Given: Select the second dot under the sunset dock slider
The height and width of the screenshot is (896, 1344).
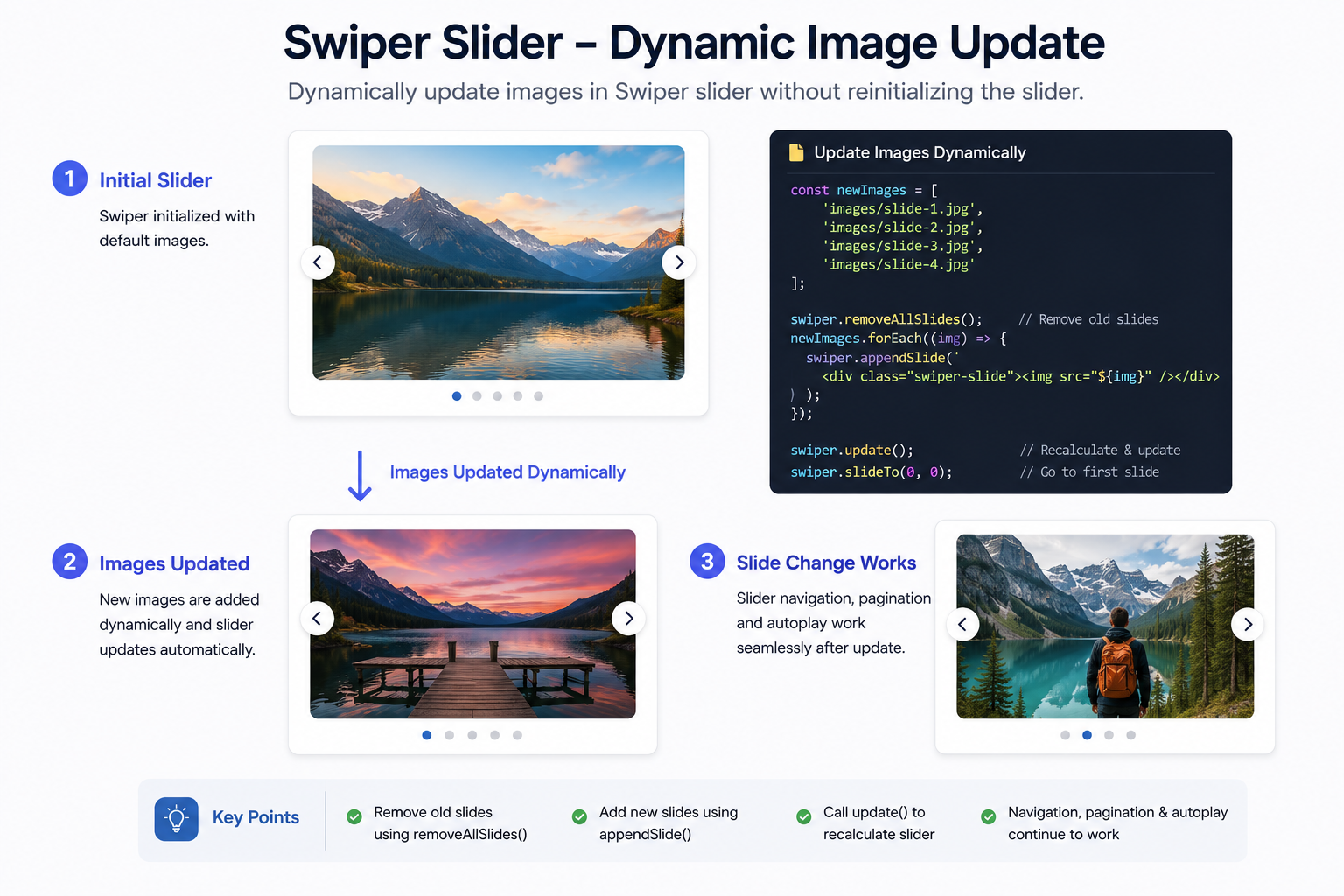Looking at the screenshot, I should [x=450, y=735].
